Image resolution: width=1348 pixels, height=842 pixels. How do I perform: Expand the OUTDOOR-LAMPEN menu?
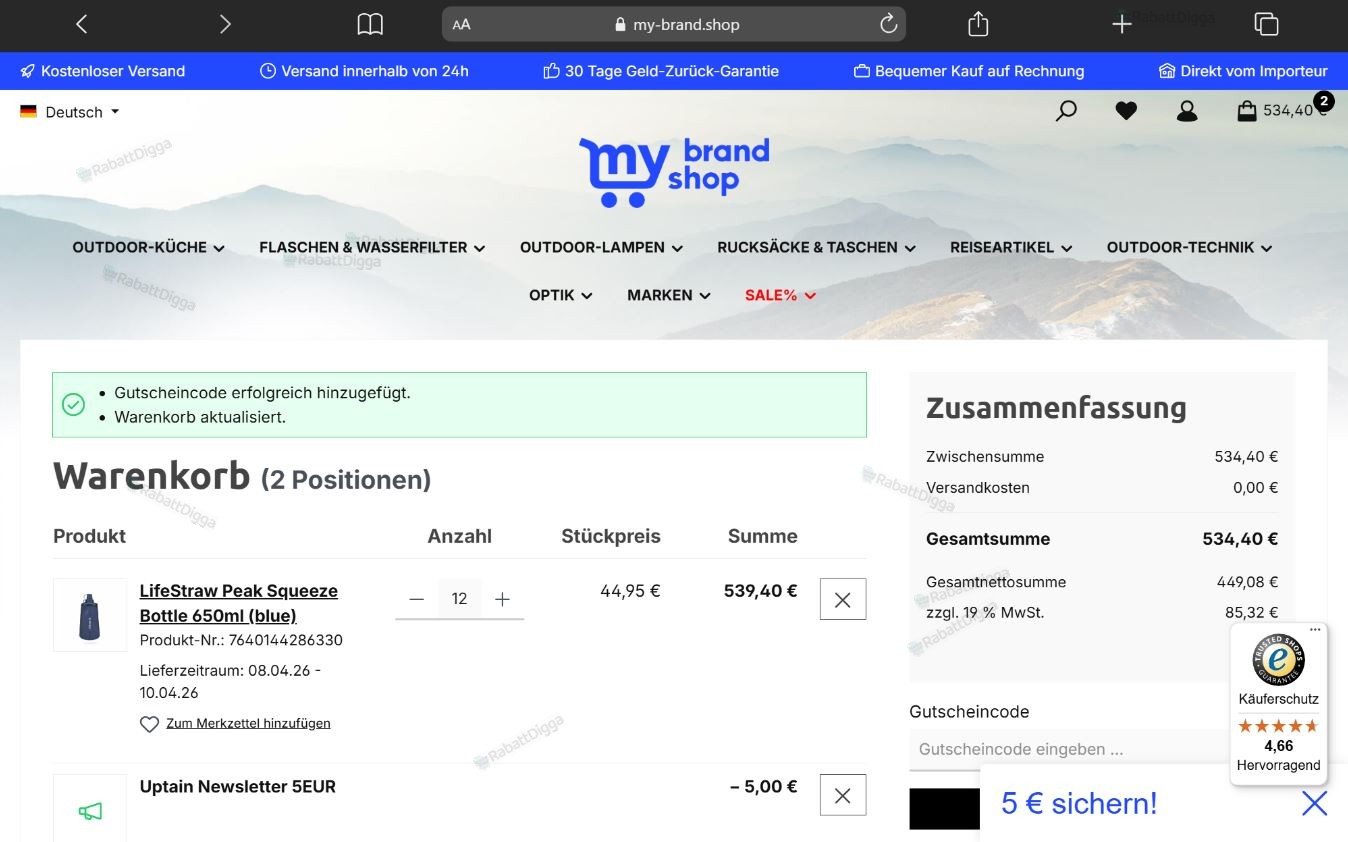(x=601, y=247)
